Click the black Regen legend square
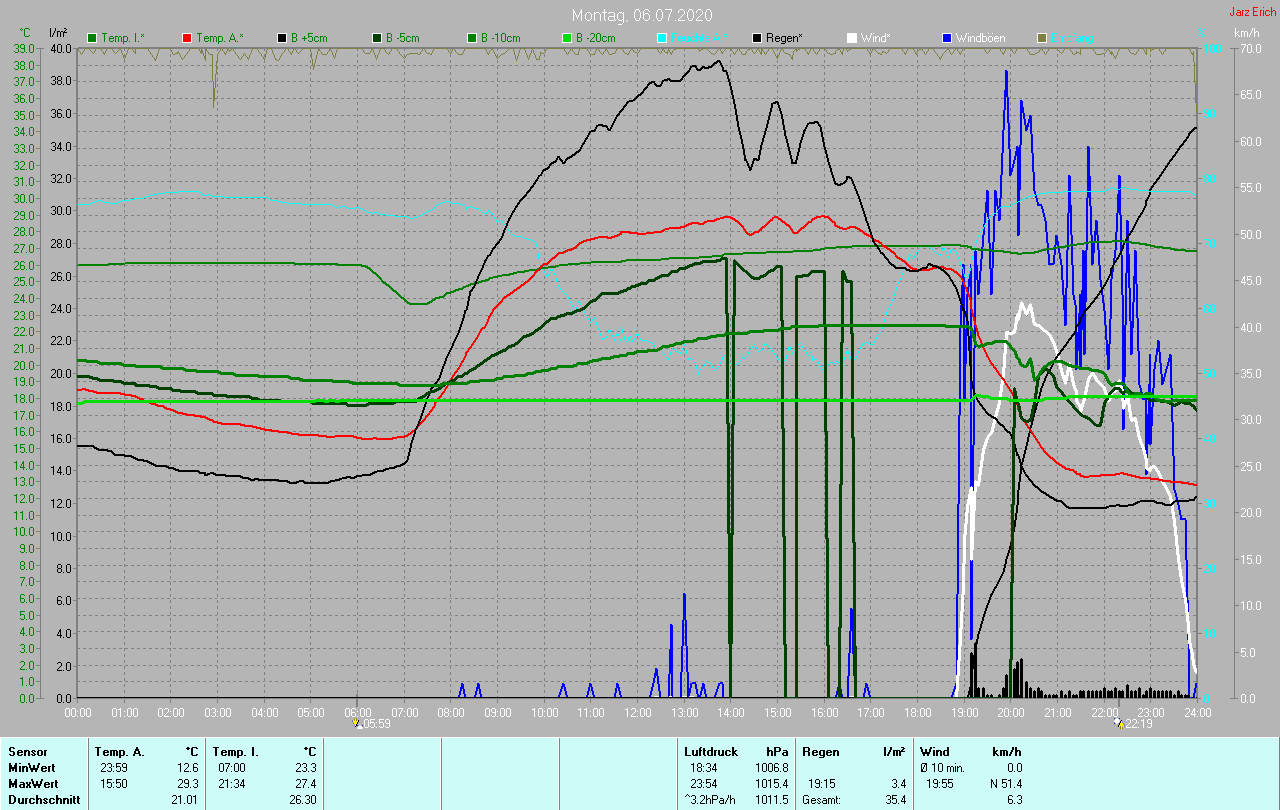 [x=757, y=38]
